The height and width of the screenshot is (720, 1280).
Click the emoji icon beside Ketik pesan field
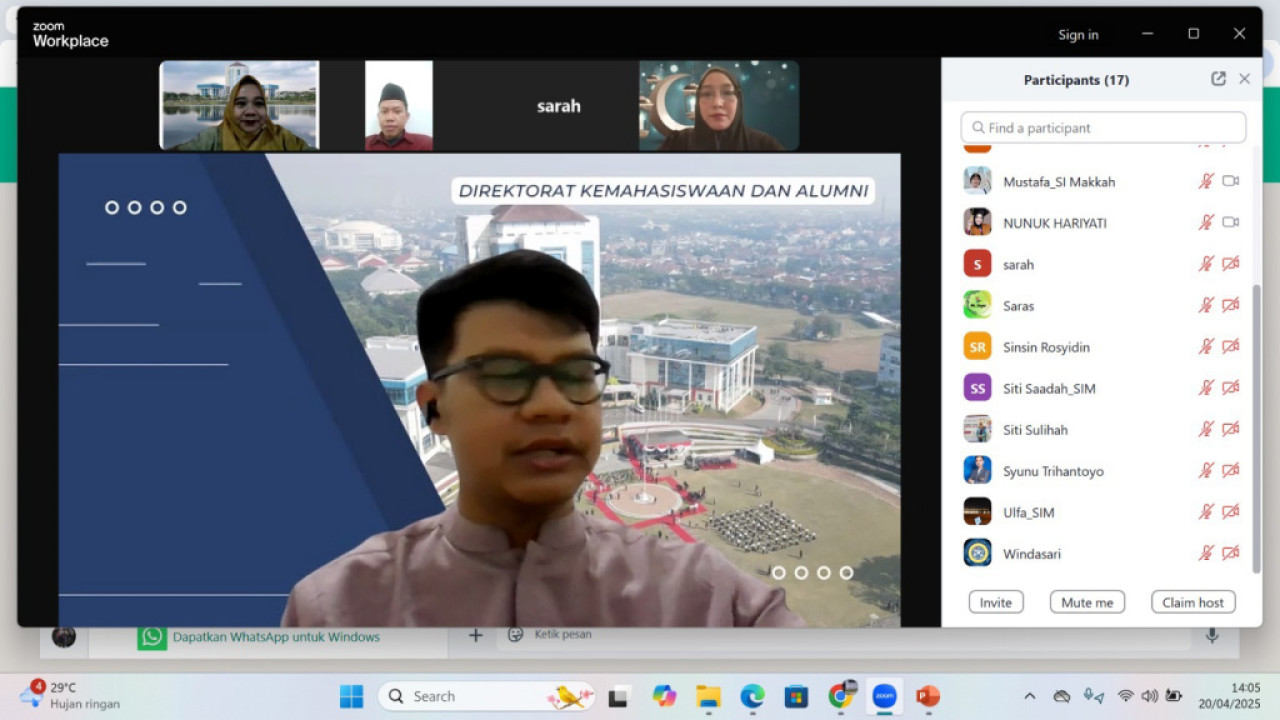tap(515, 634)
